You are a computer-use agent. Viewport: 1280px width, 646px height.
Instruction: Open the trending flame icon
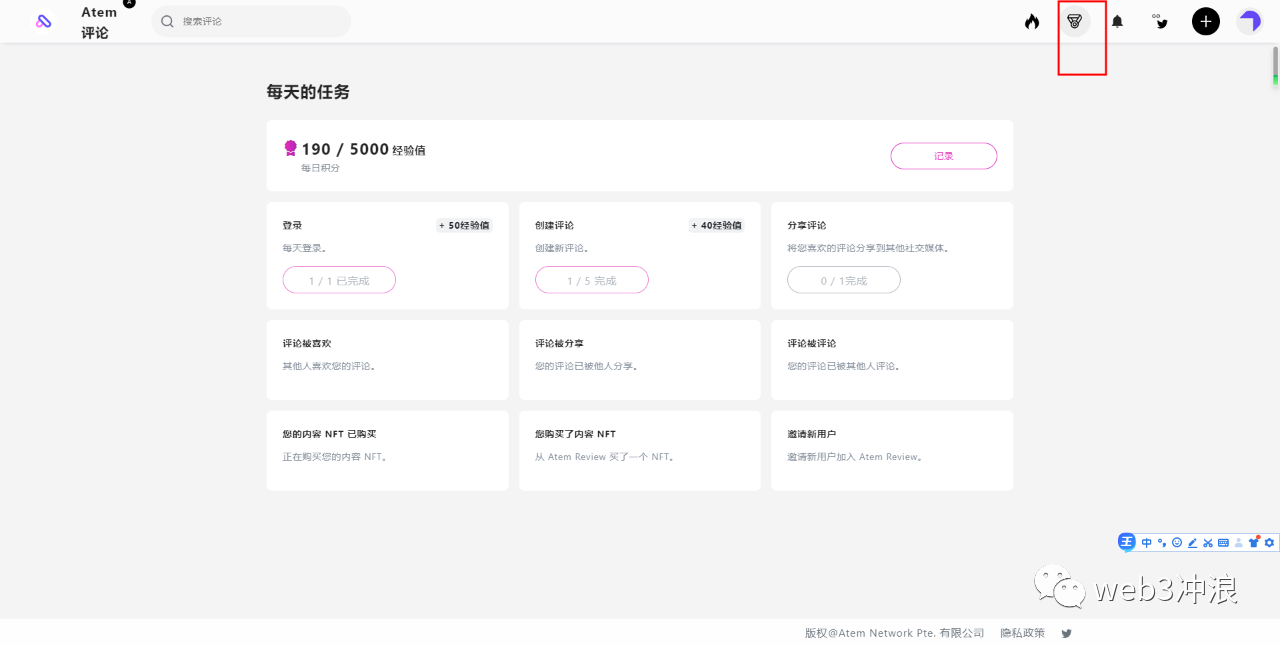[1032, 21]
